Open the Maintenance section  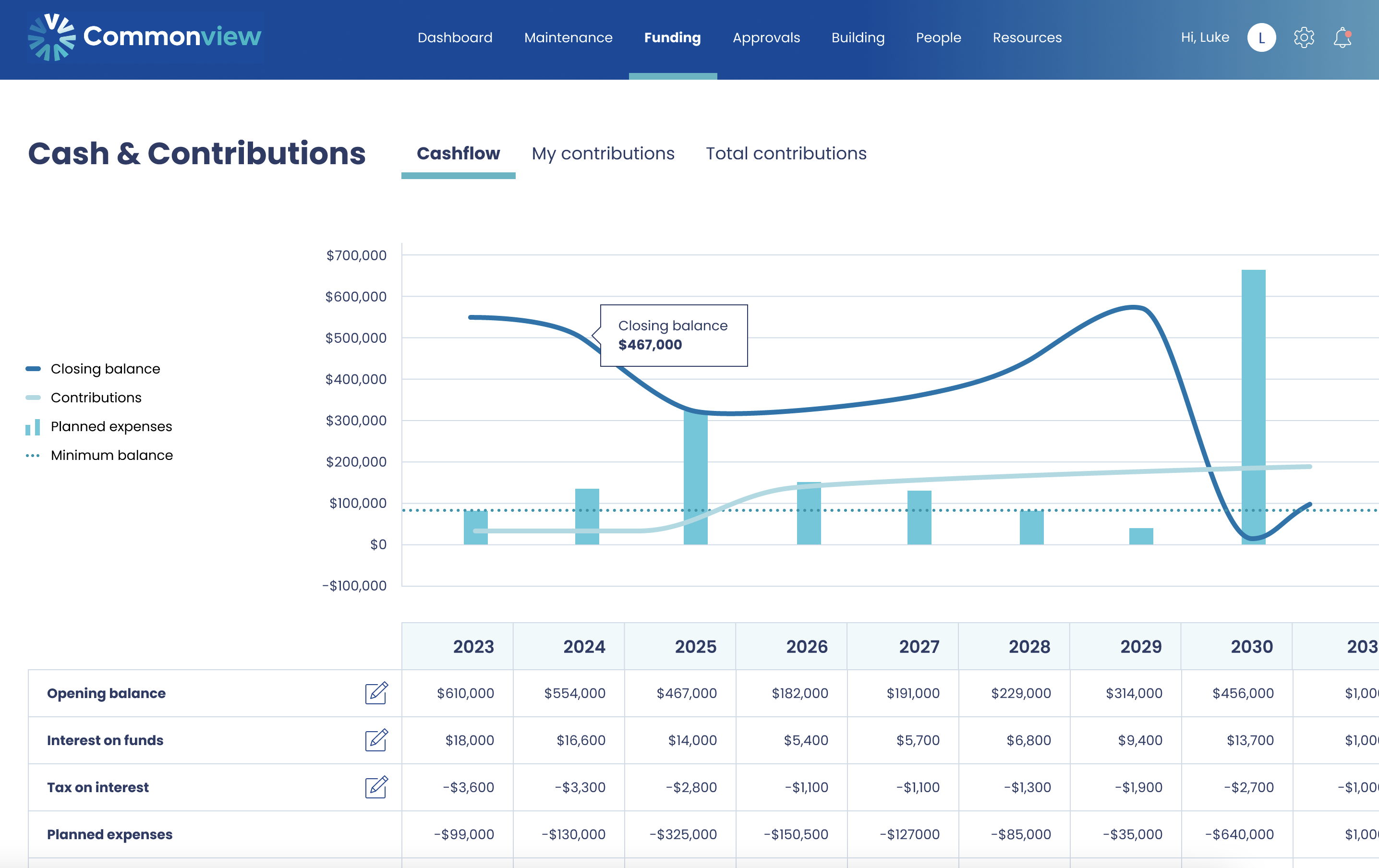568,38
